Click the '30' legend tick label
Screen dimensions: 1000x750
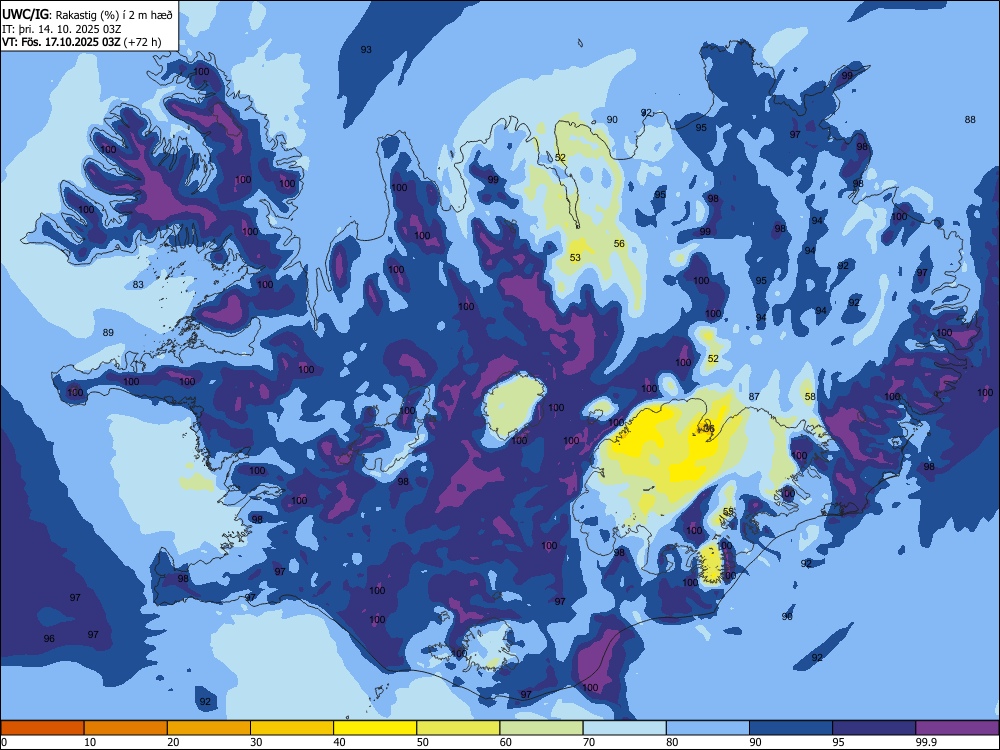tap(256, 742)
